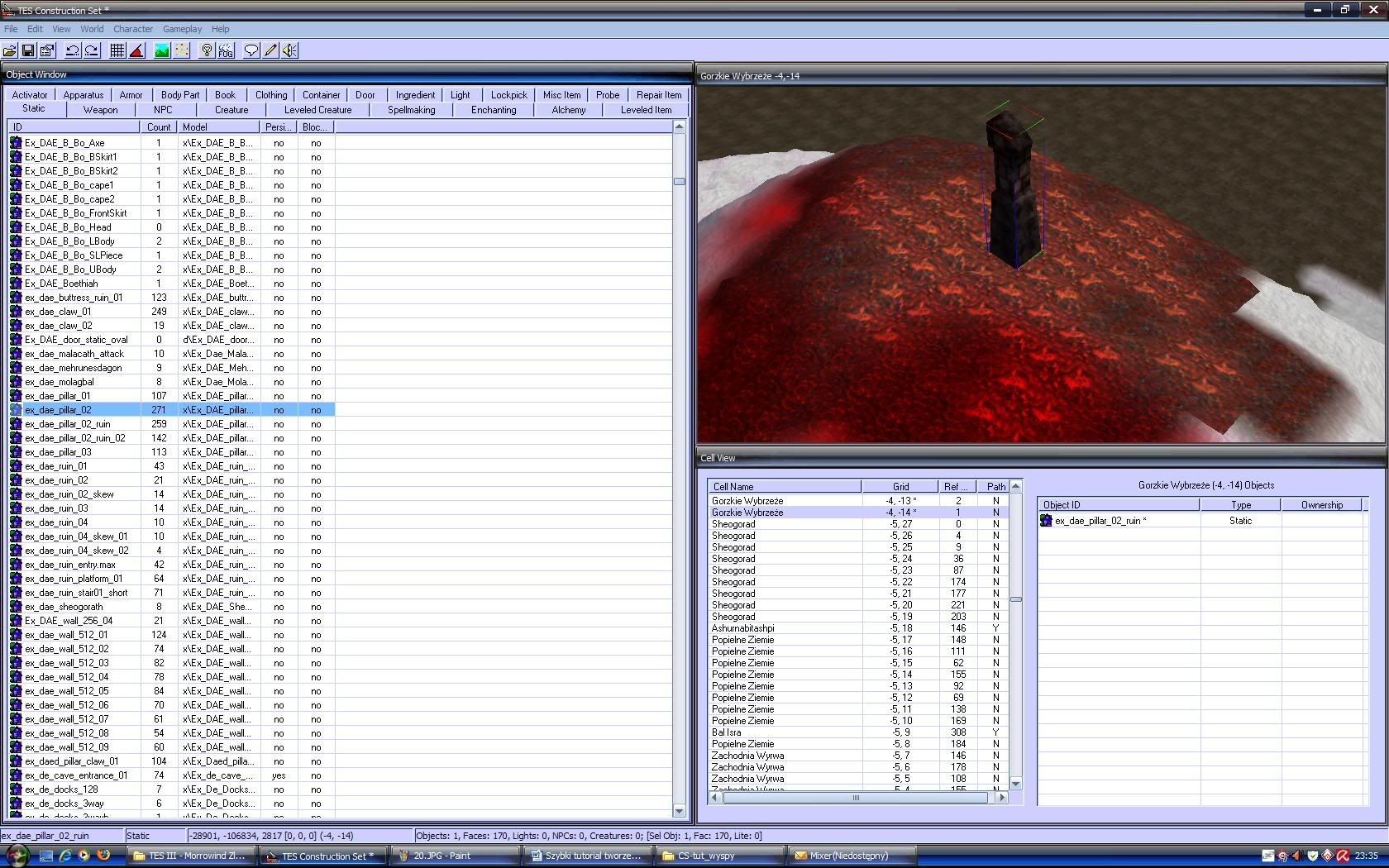
Task: Sort object list by Model column header
Action: point(219,127)
